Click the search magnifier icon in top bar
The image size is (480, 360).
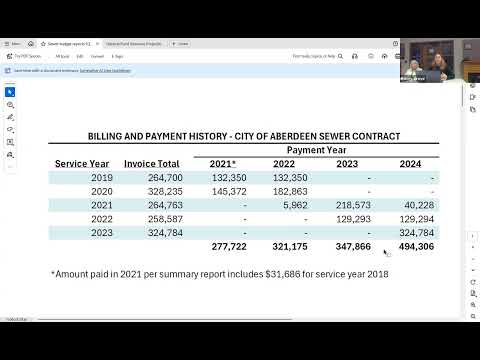[x=340, y=56]
